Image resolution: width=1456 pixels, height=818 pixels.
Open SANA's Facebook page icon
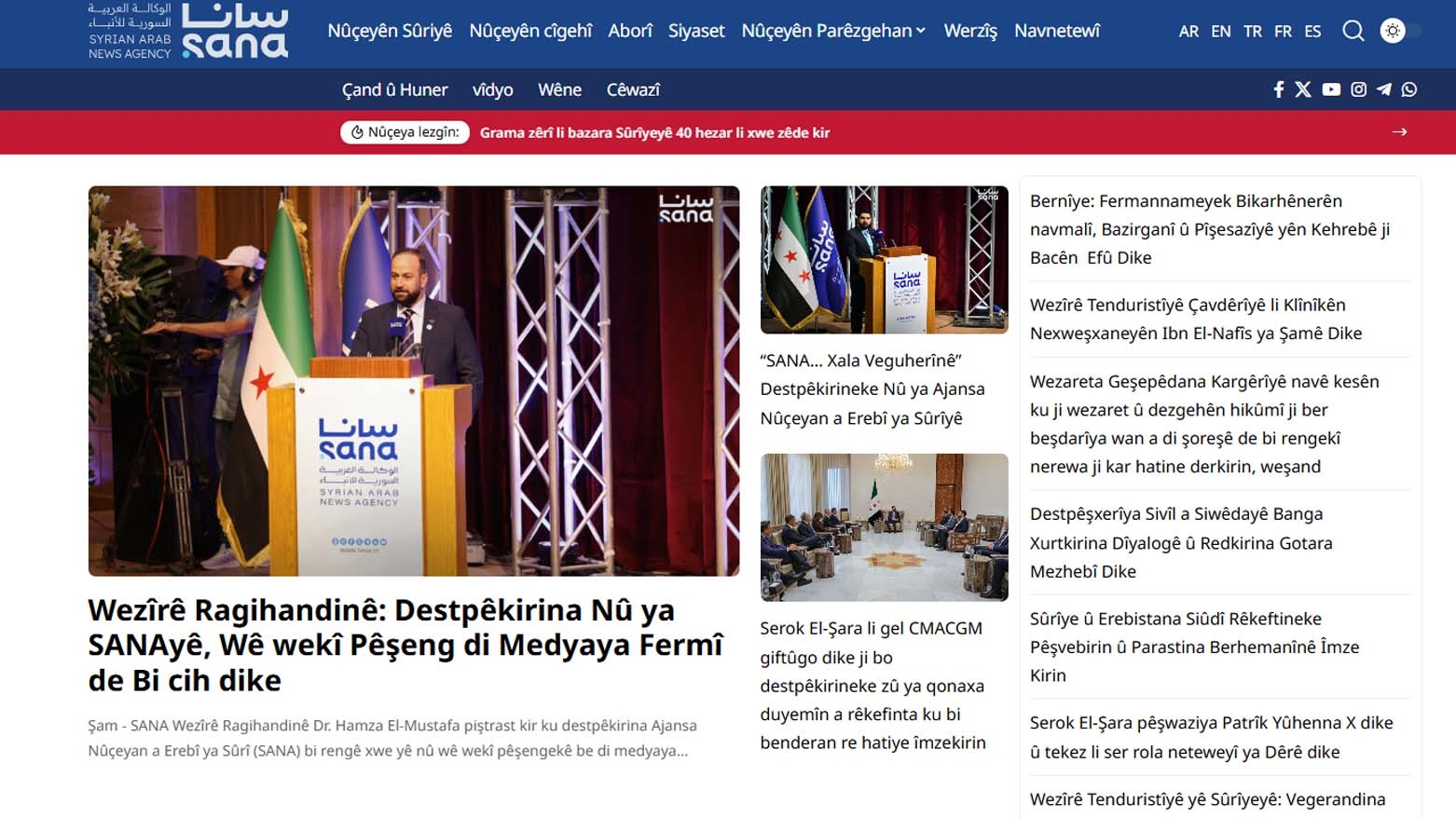click(x=1279, y=89)
